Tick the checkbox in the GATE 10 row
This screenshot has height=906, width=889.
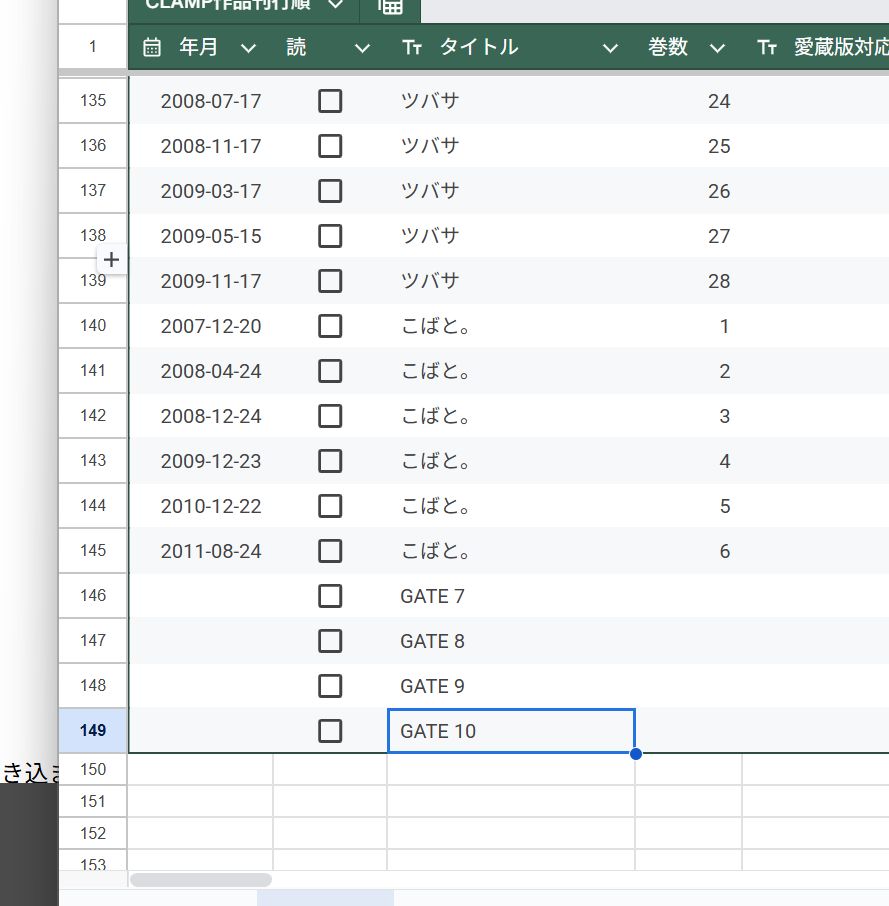[x=330, y=732]
